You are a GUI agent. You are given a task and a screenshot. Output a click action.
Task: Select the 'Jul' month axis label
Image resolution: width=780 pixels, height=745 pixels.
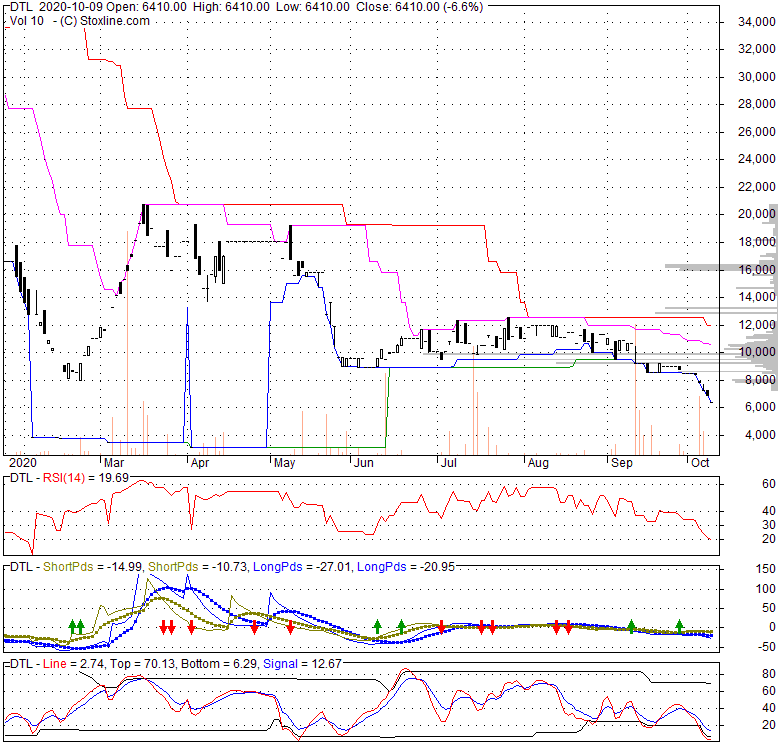tap(449, 463)
